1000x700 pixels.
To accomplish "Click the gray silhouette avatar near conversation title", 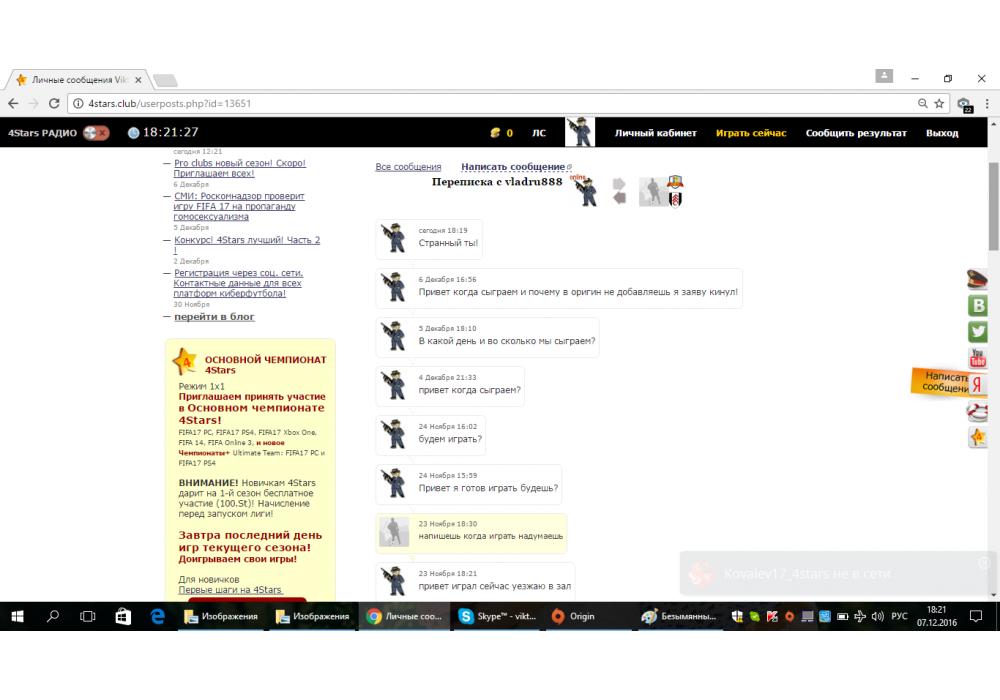I will (652, 191).
